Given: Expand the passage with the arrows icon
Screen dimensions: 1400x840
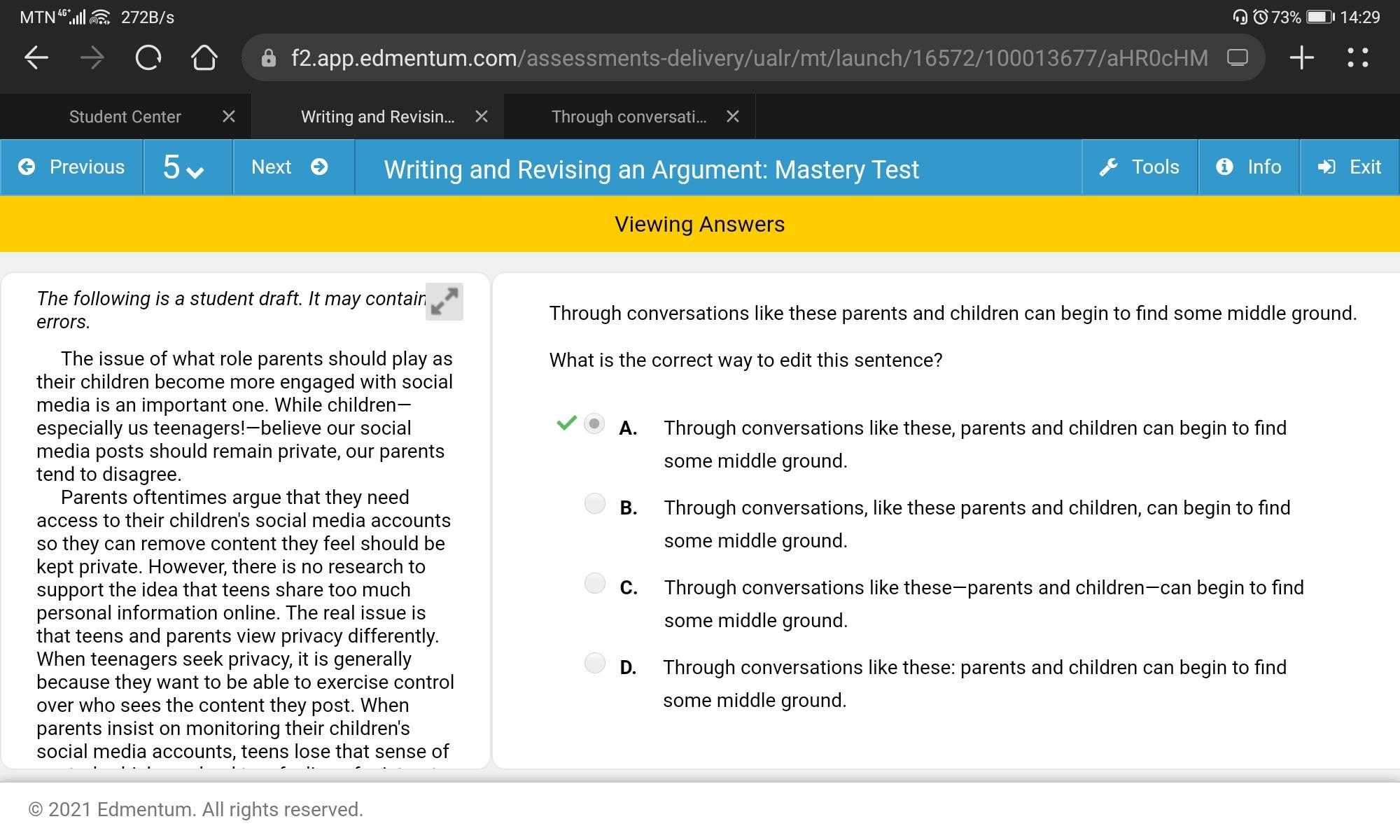Looking at the screenshot, I should pyautogui.click(x=444, y=302).
